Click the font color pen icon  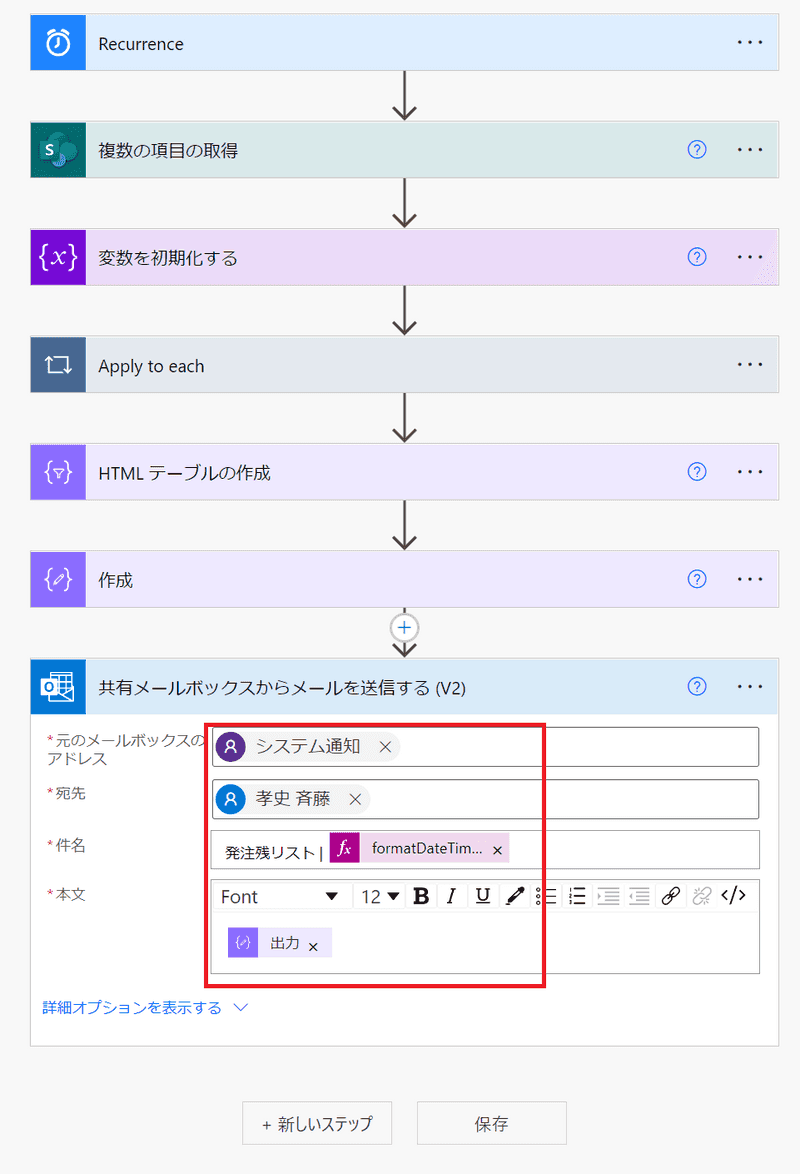(515, 896)
